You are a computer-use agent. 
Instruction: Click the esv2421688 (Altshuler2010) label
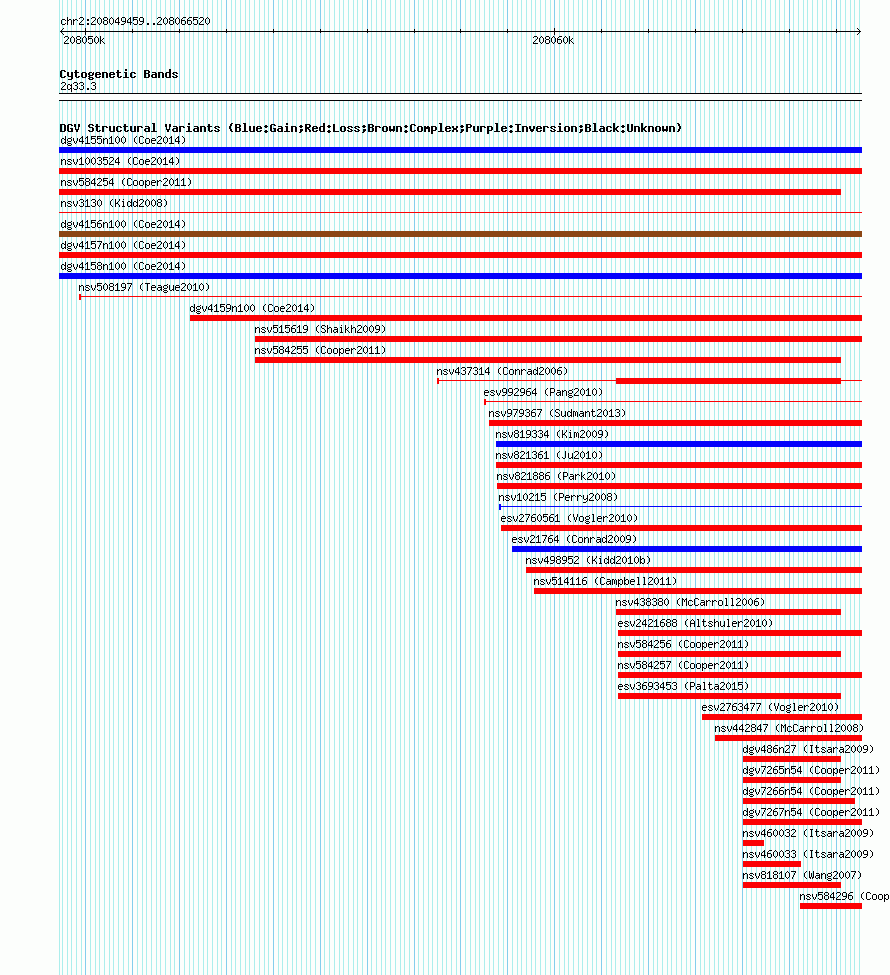click(x=695, y=624)
